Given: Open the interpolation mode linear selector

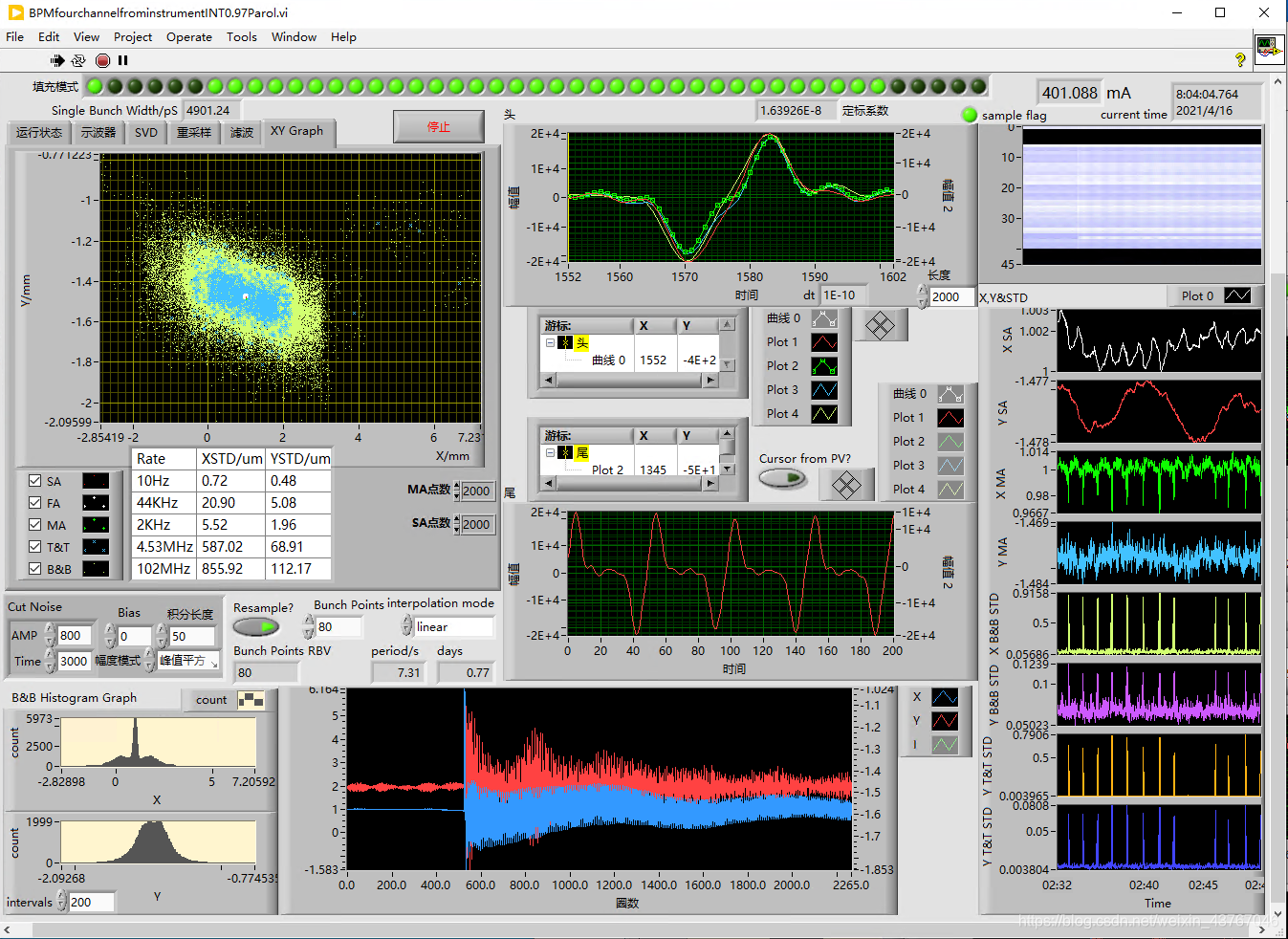Looking at the screenshot, I should coord(454,627).
